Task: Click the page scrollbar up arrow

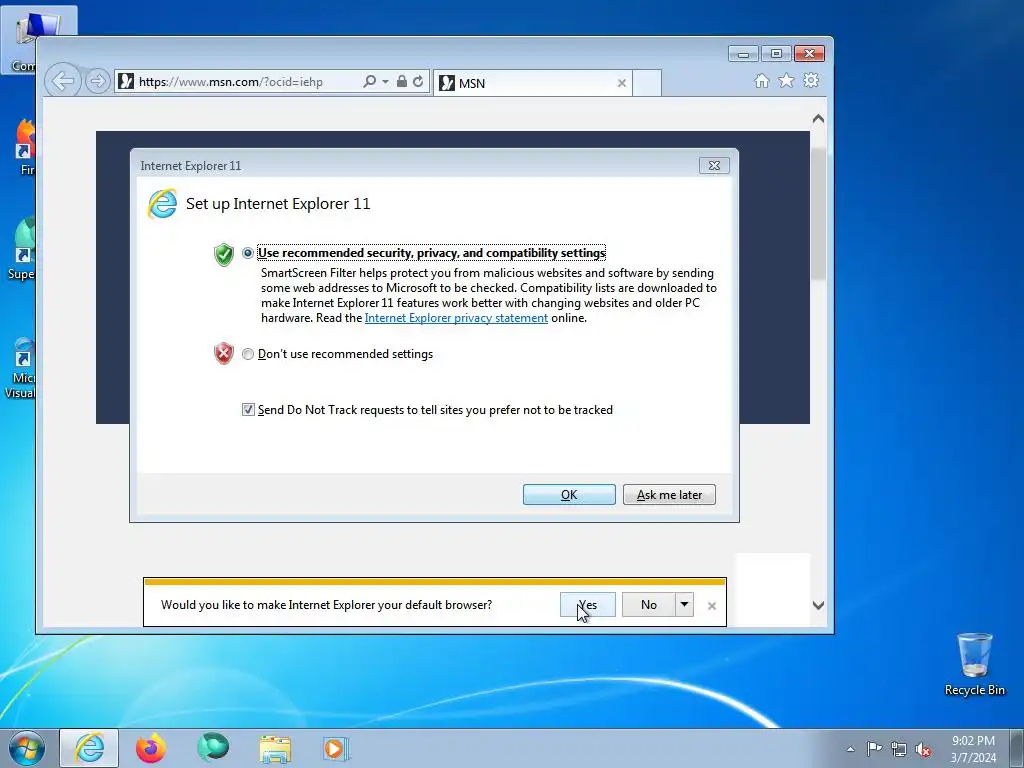Action: point(818,119)
